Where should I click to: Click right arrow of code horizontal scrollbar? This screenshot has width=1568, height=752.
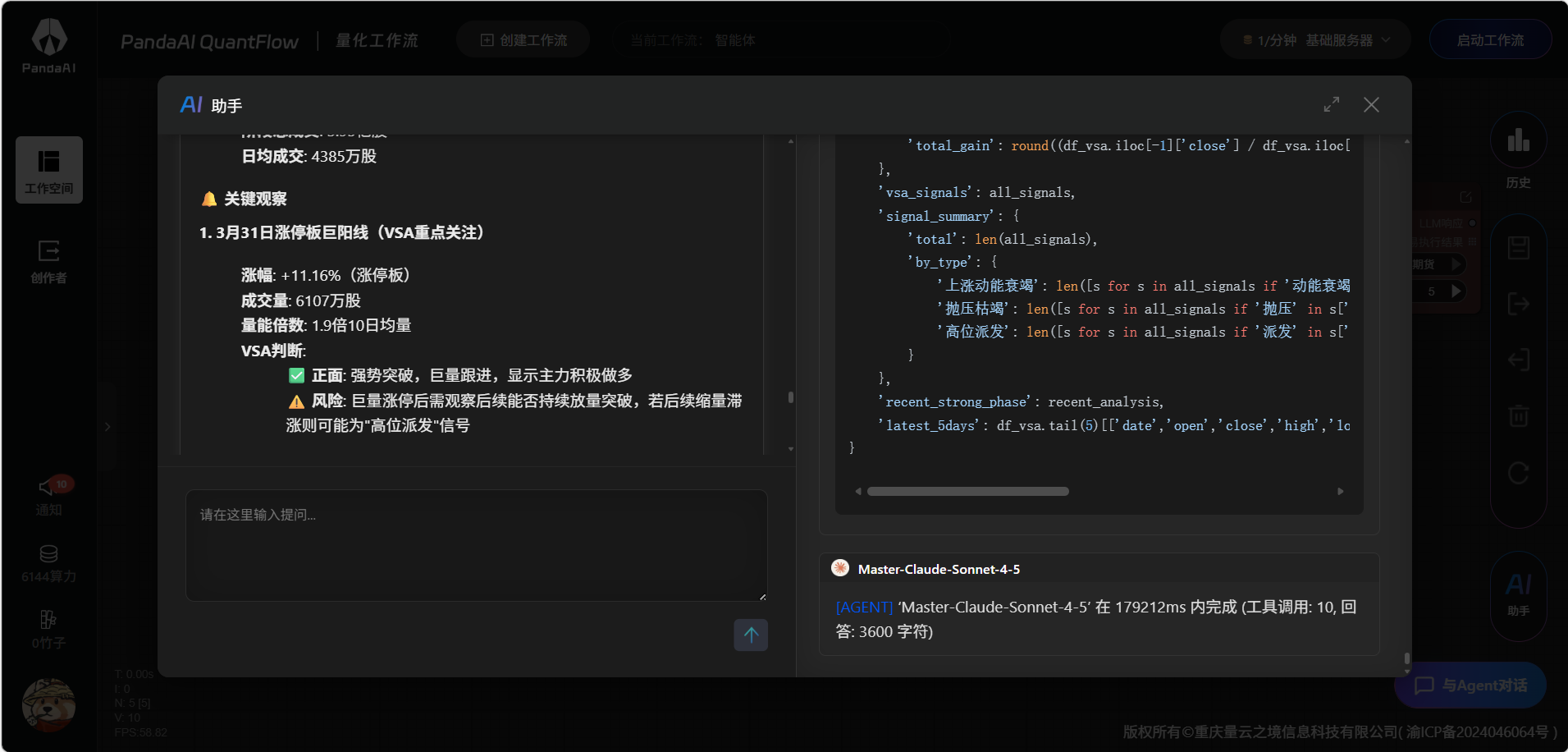click(x=1341, y=492)
